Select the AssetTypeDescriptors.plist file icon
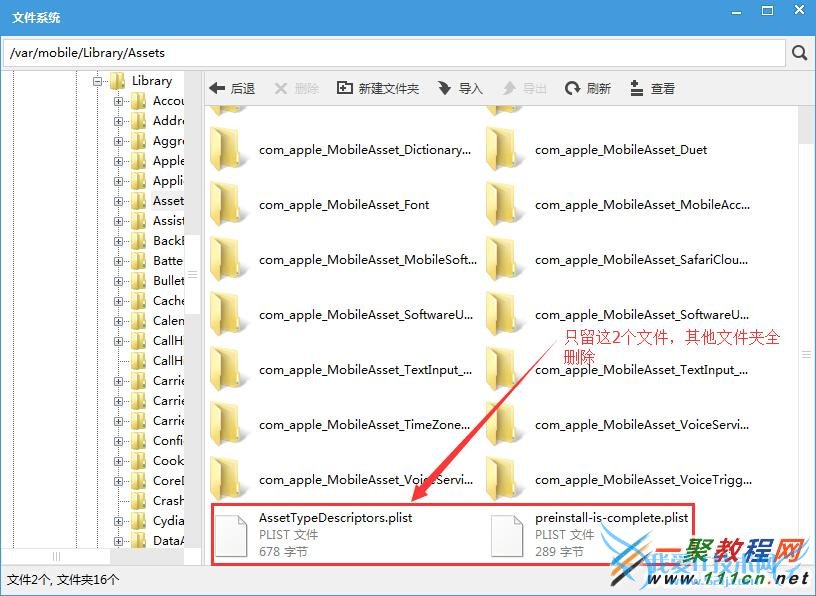816x596 pixels. click(231, 536)
